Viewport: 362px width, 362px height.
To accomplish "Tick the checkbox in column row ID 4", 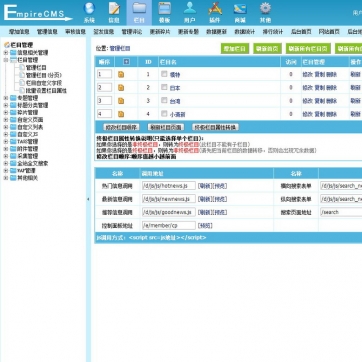I will [x=164, y=114].
